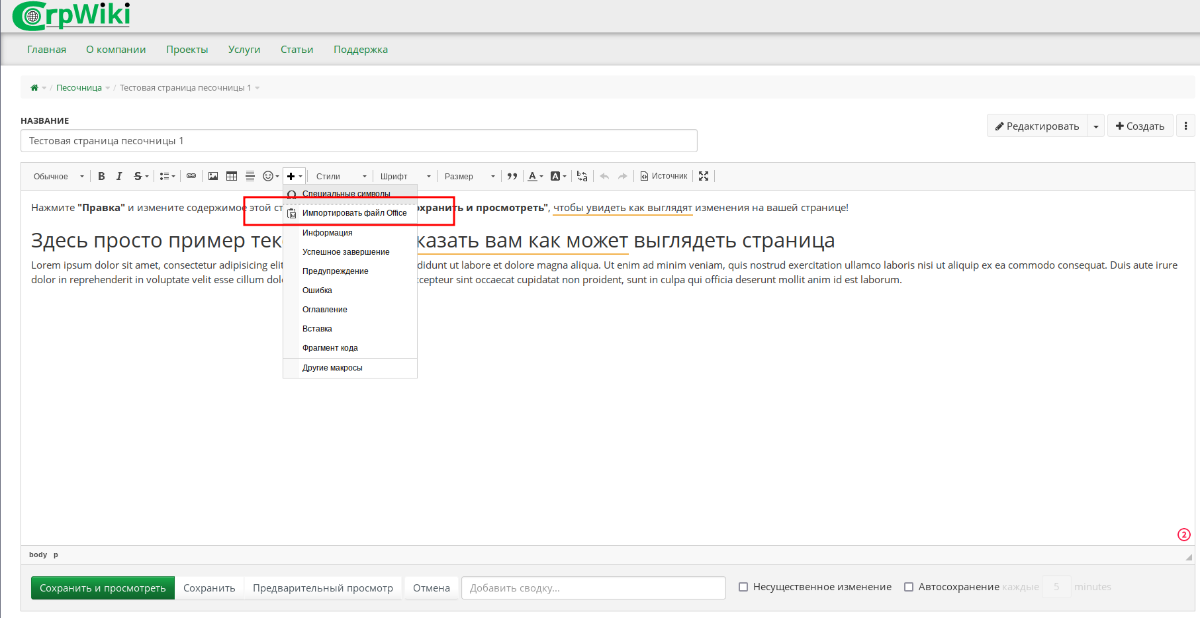
Task: Expand the dropdown arrow after Песочница breadcrumb
Action: [108, 88]
